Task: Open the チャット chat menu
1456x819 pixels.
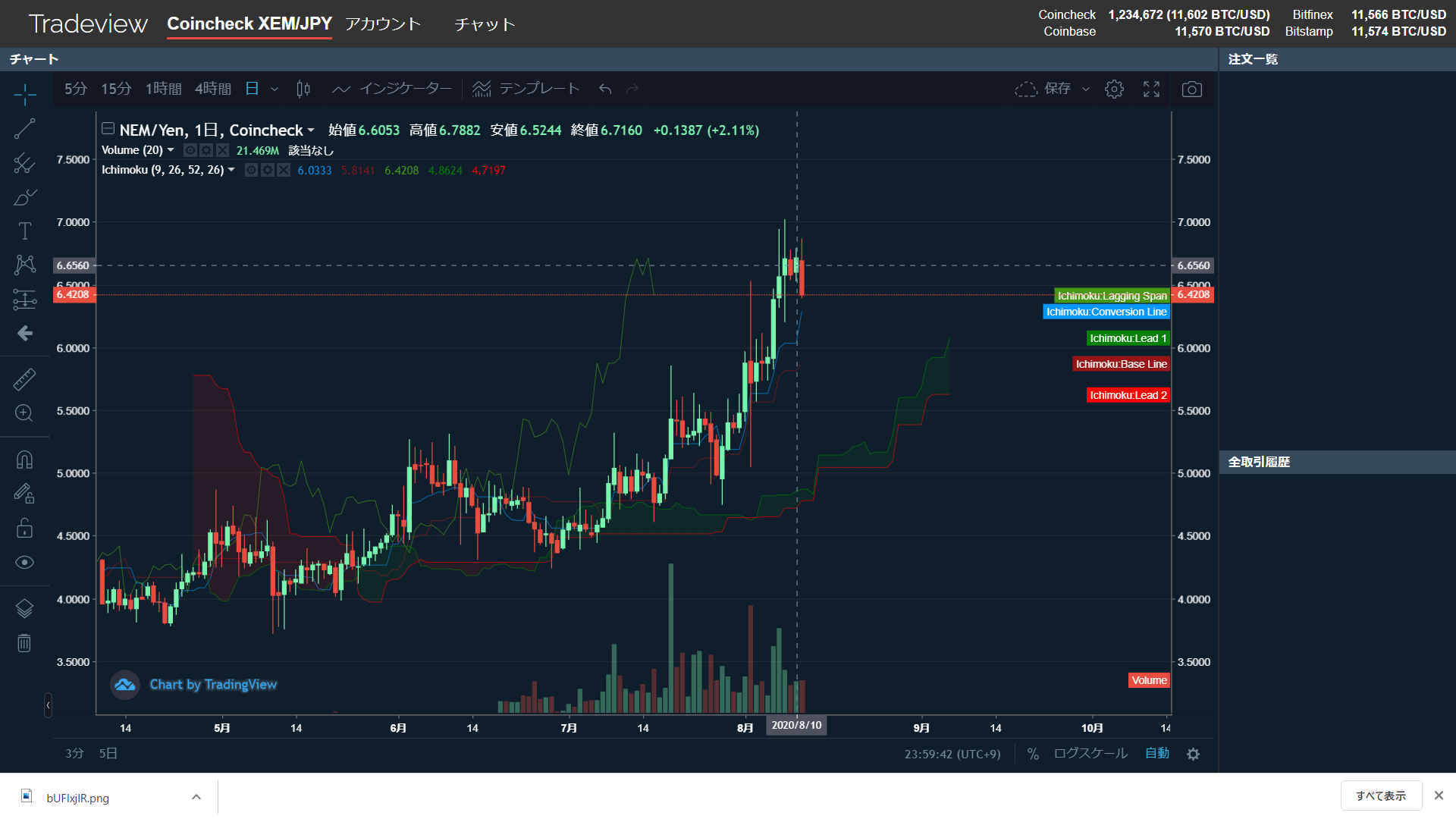Action: point(485,24)
